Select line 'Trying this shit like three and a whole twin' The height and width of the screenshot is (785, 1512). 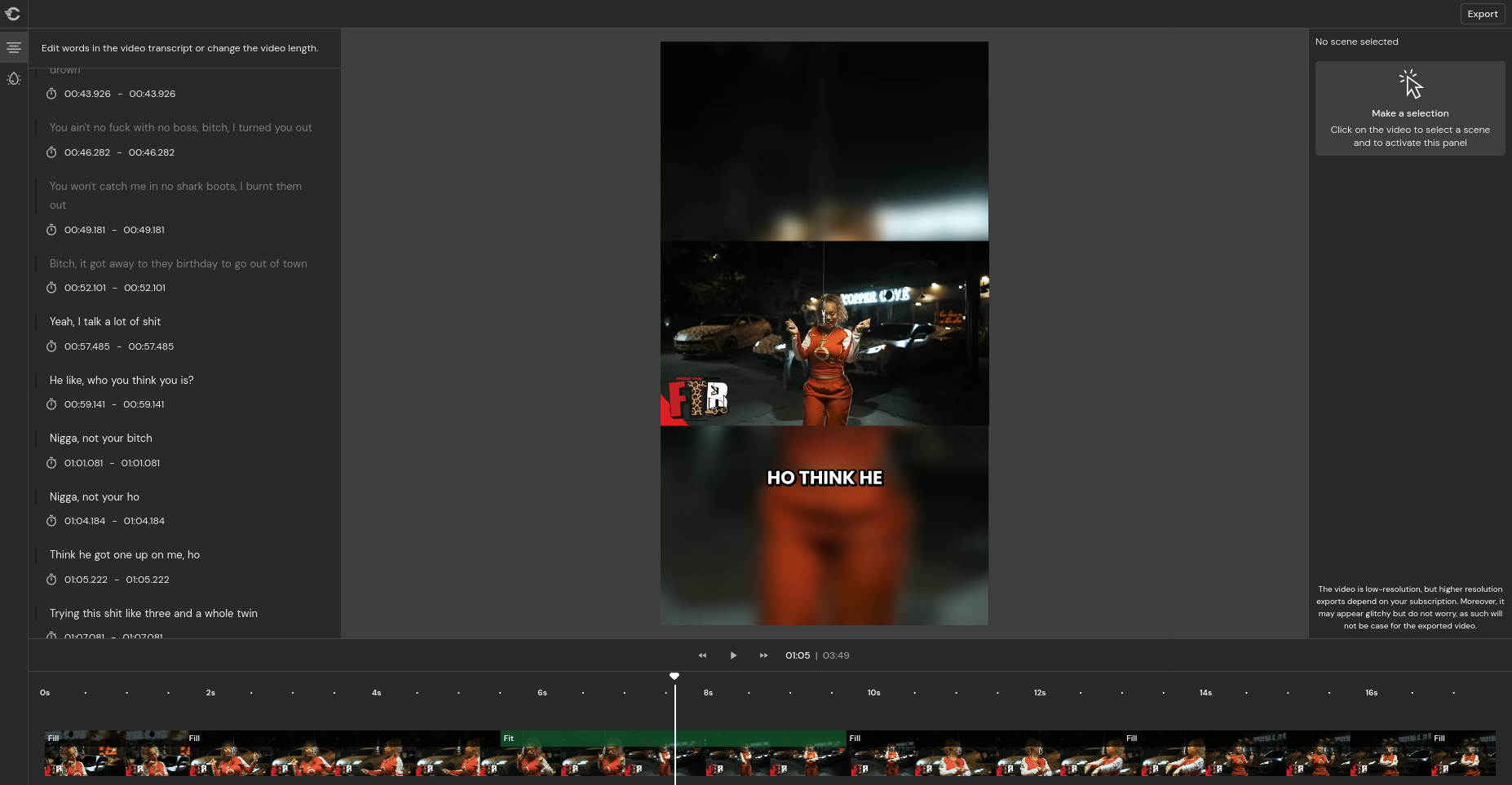click(x=153, y=614)
